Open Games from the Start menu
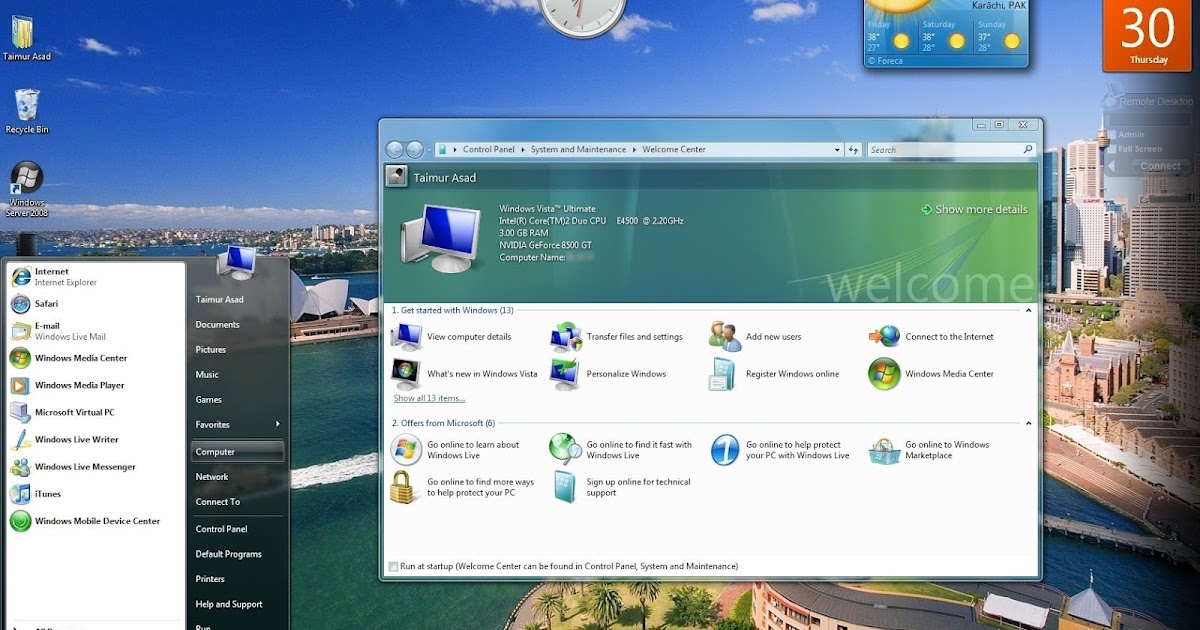This screenshot has width=1200, height=630. click(207, 399)
